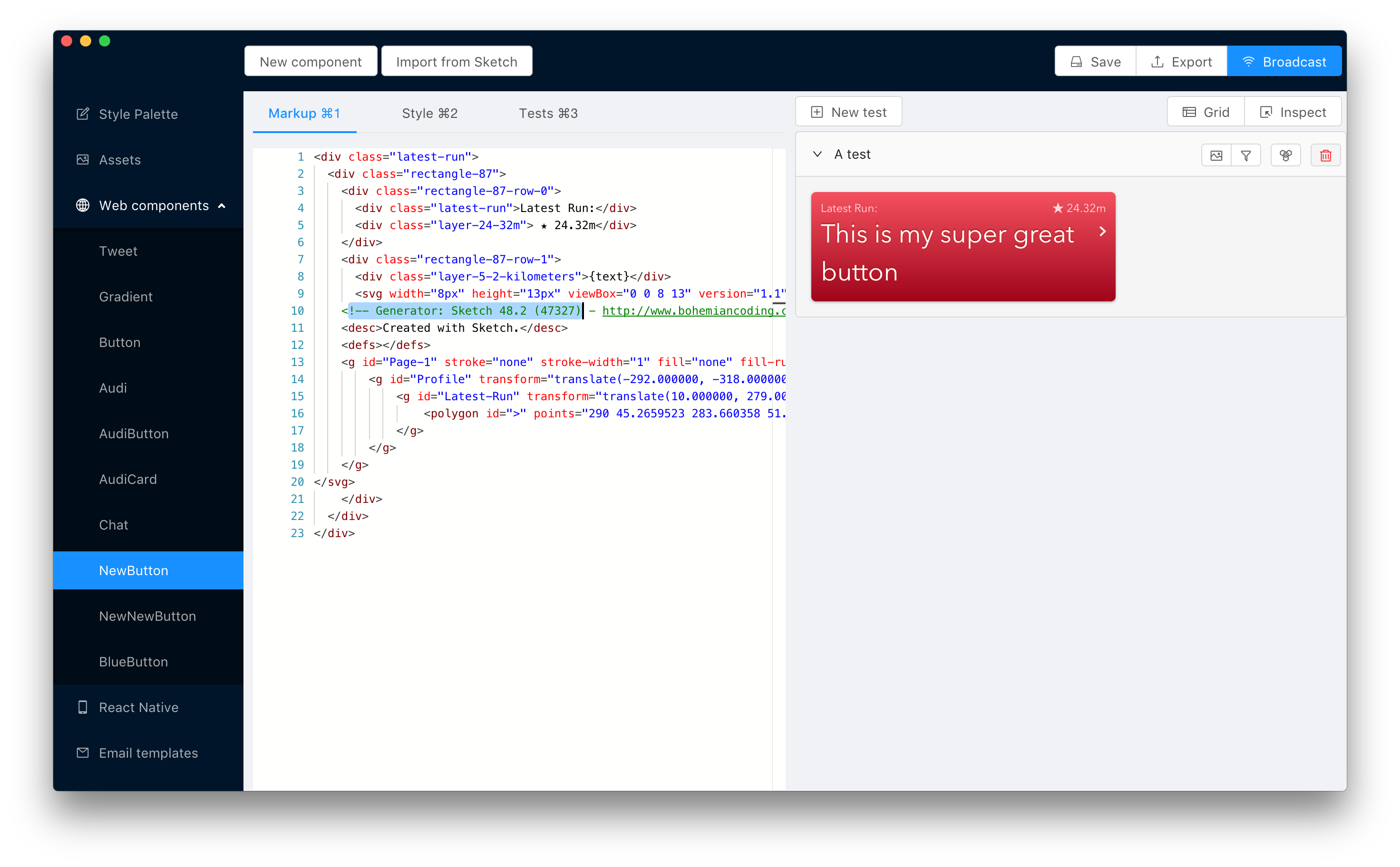The width and height of the screenshot is (1400, 867).
Task: Toggle the Grid view
Action: (x=1206, y=112)
